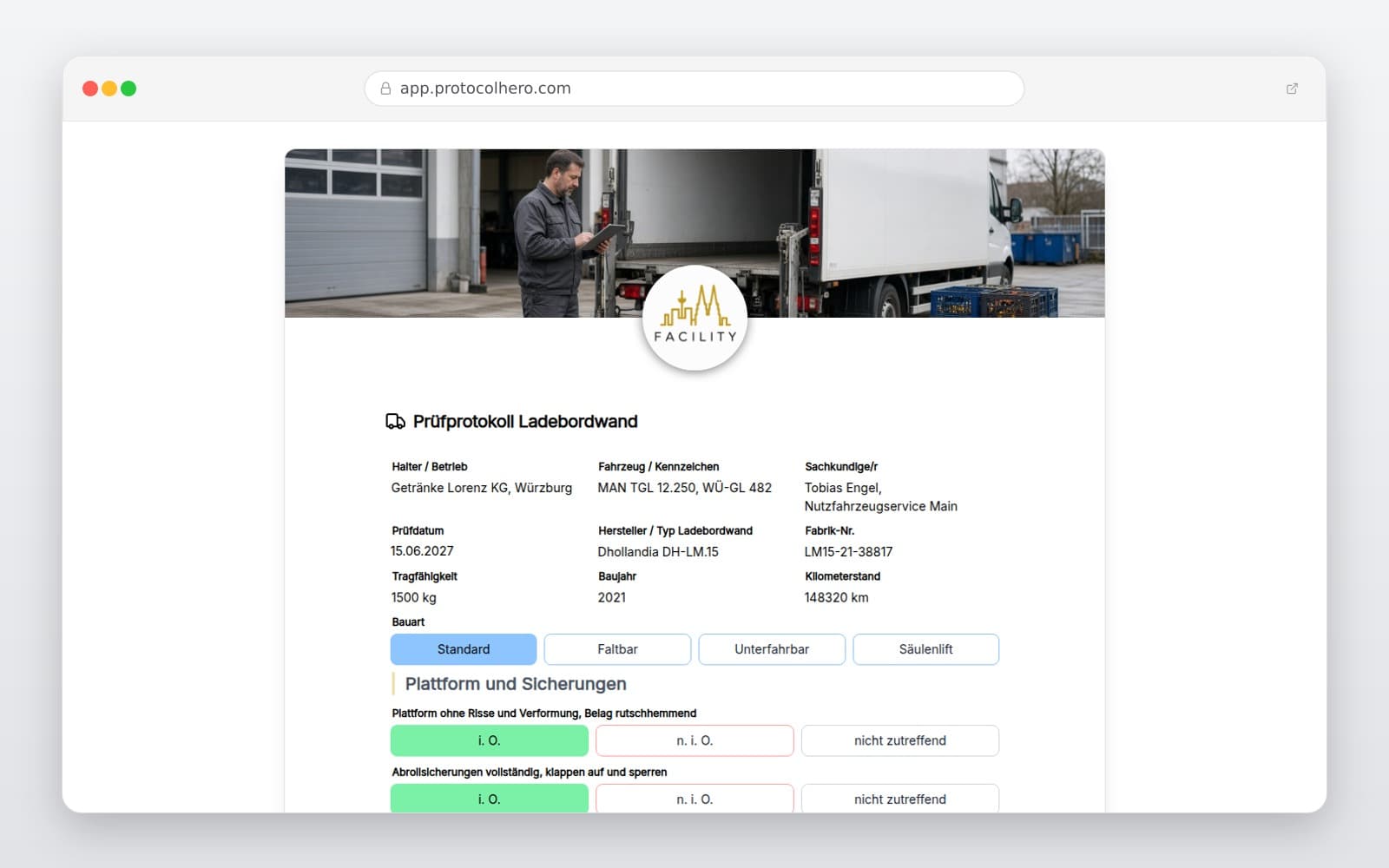Mark Abrollsicherungen as i. O.
Screen dimensions: 1389x868
coord(490,799)
